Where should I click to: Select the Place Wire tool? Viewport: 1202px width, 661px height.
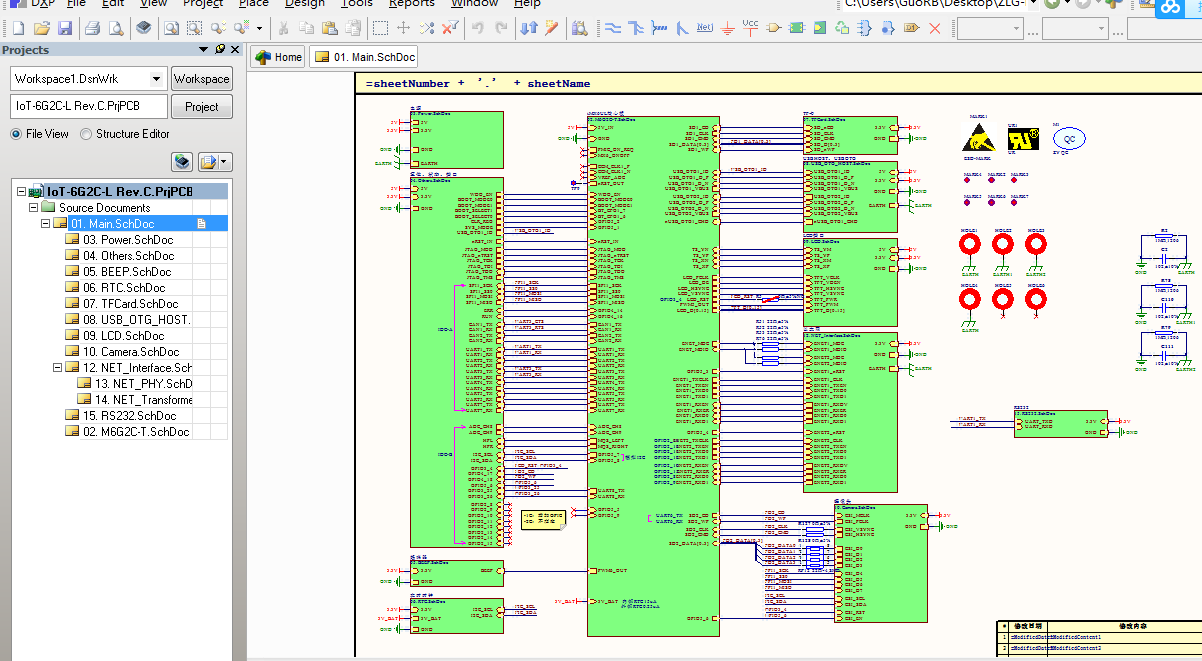coord(612,28)
